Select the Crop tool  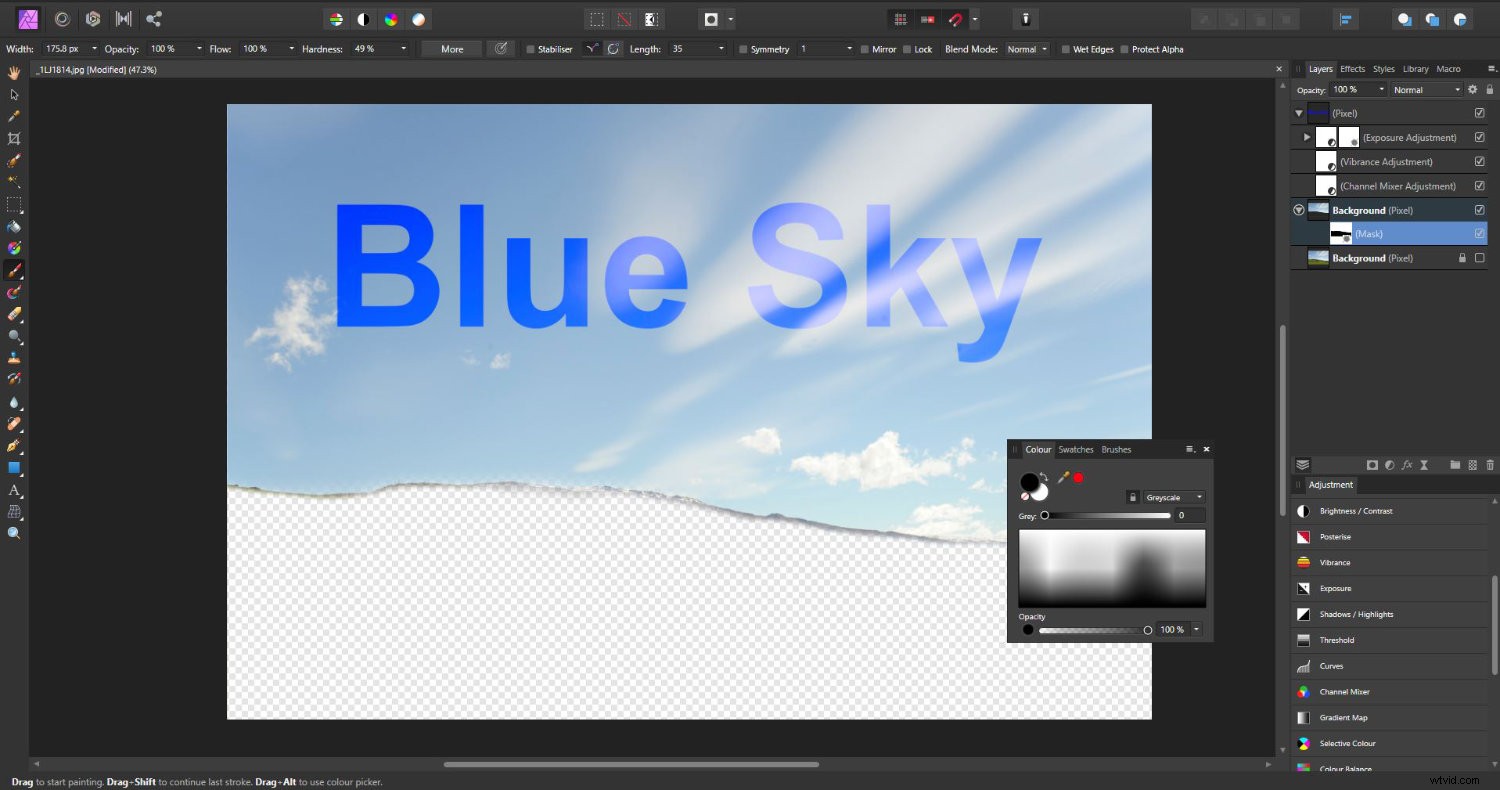pos(13,139)
